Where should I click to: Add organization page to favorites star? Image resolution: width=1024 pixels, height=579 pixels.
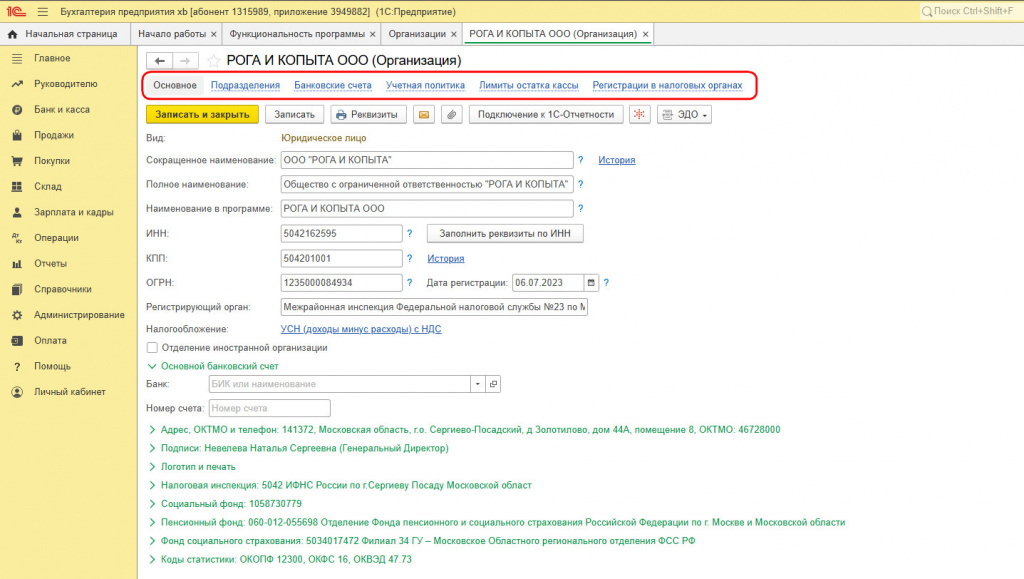click(213, 61)
